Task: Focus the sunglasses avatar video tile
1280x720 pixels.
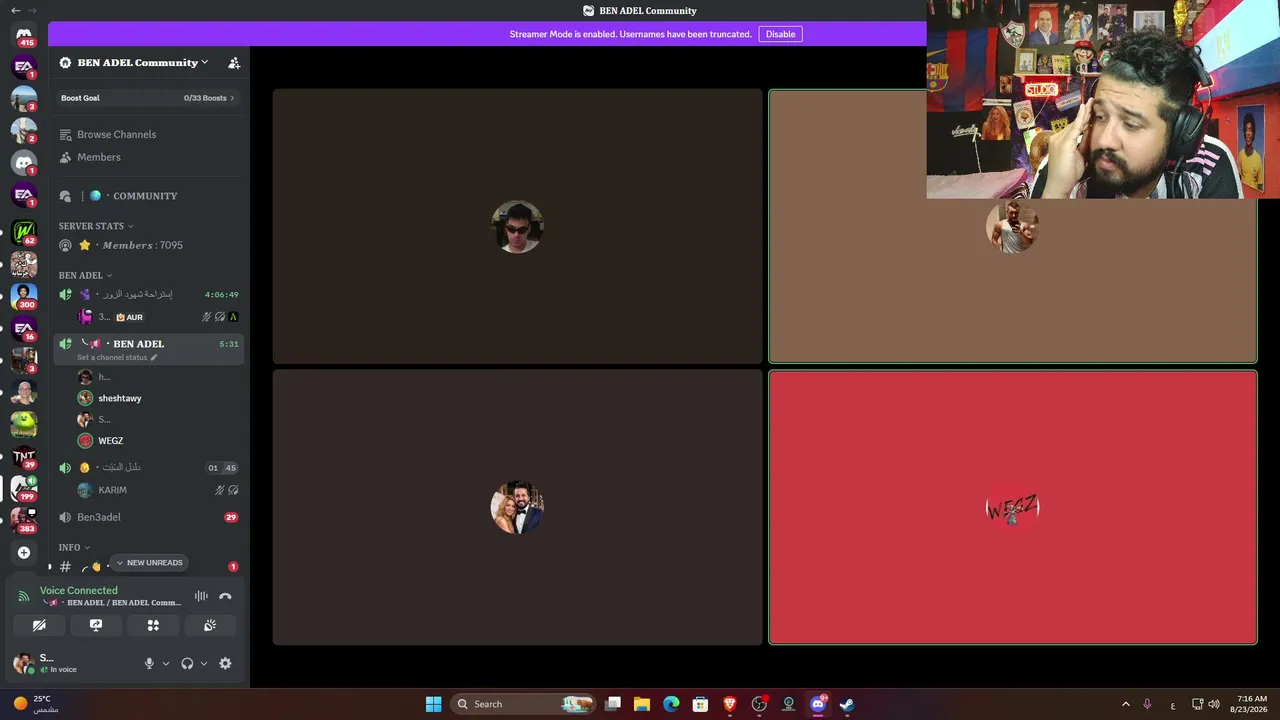Action: pos(517,226)
